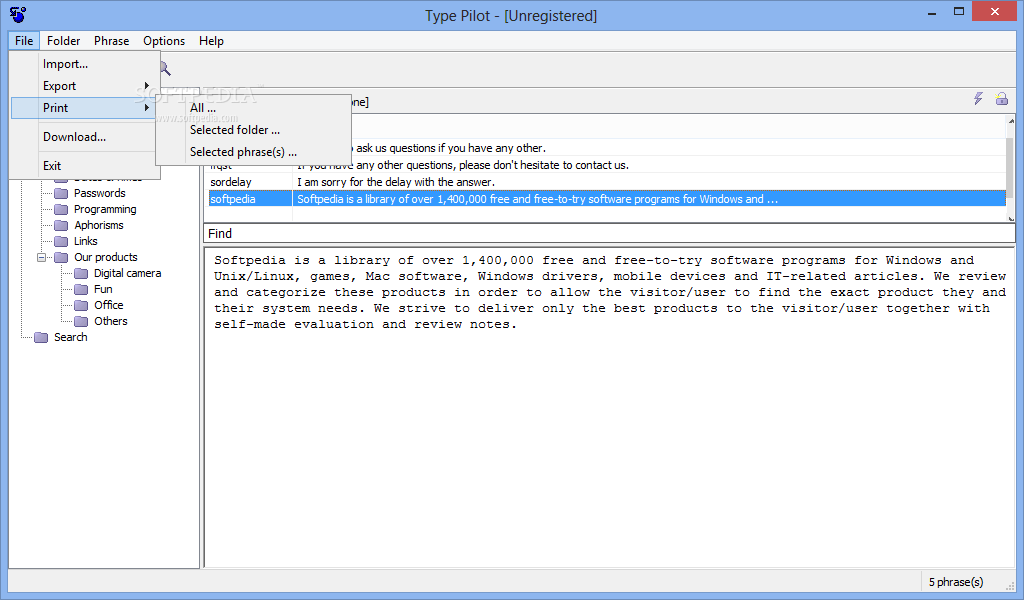The height and width of the screenshot is (600, 1024).
Task: Select the sordelay phrase row
Action: point(607,182)
